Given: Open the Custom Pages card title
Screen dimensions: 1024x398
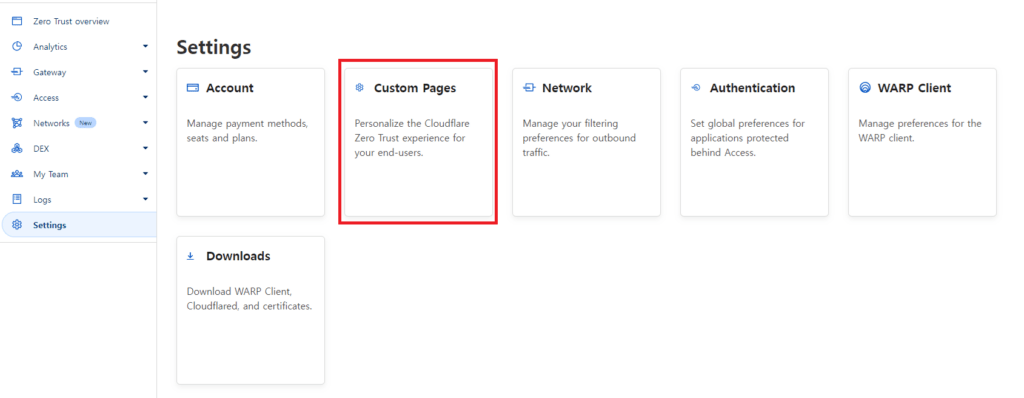Looking at the screenshot, I should click(x=415, y=88).
